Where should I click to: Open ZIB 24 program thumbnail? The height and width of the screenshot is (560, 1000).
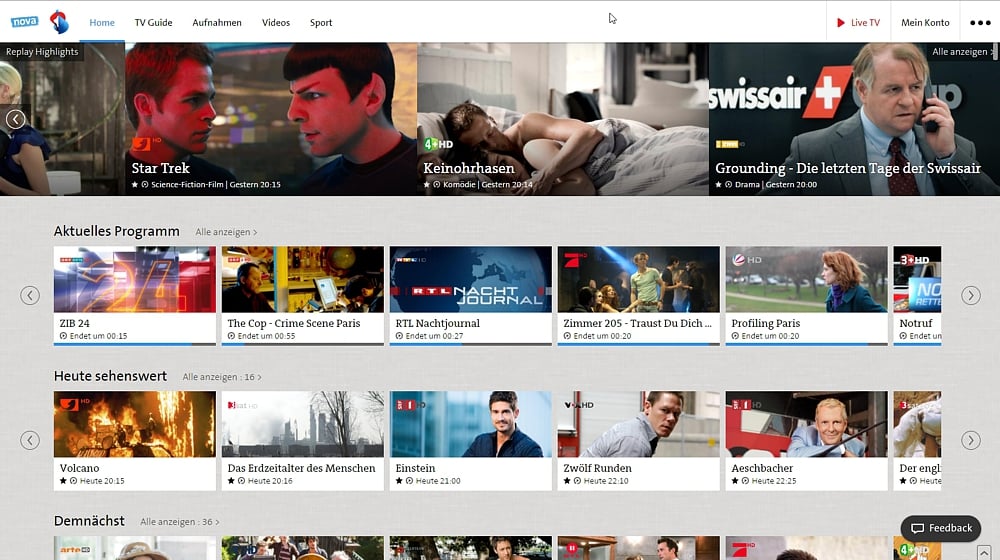point(135,279)
